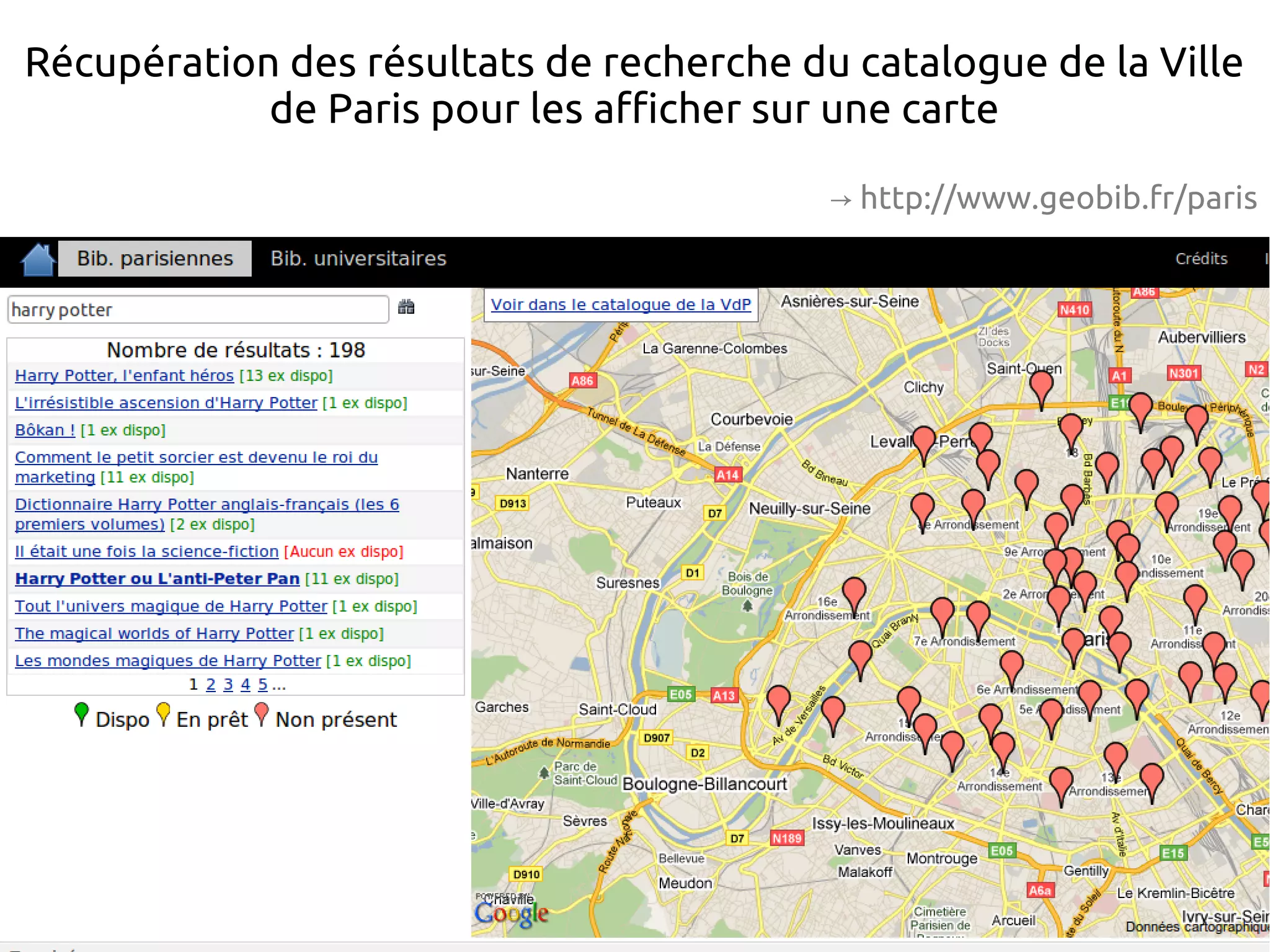Image resolution: width=1270 pixels, height=952 pixels.
Task: Click the green Dispo legend pin
Action: pyautogui.click(x=81, y=714)
